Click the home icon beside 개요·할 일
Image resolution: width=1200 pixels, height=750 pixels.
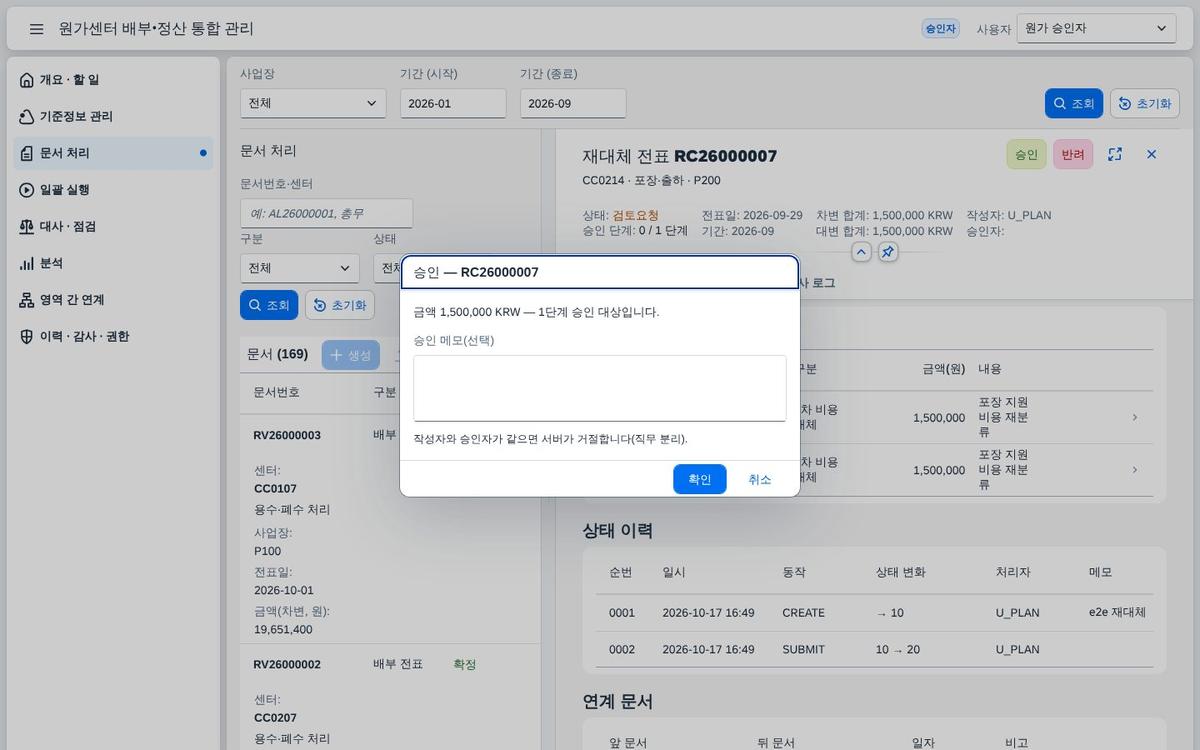coord(27,80)
